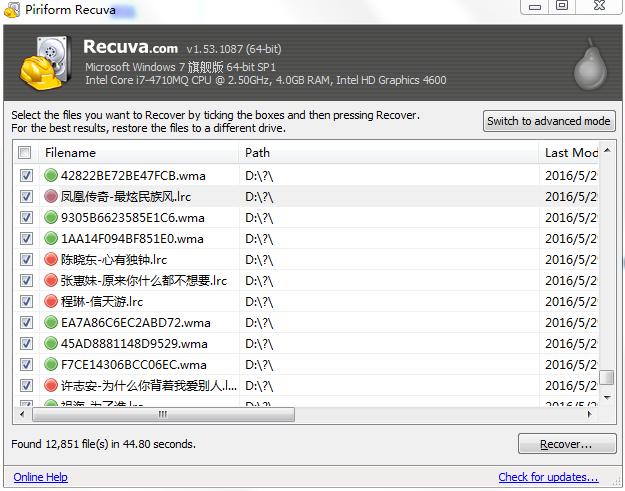Select filename EA7A86C6EC2ABD72.wma

(136, 322)
